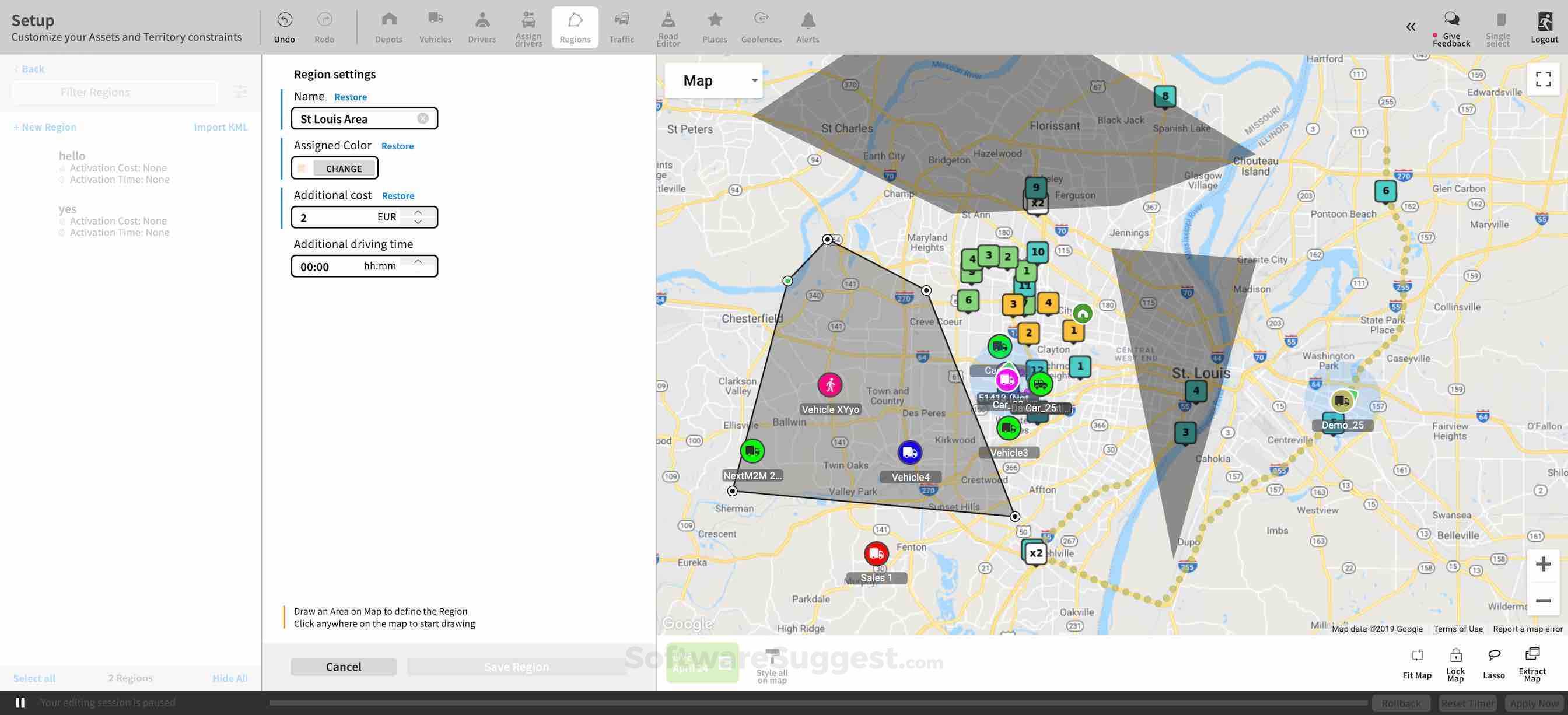Collapse the right panel with the chevron
This screenshot has width=1568, height=715.
tap(1410, 27)
